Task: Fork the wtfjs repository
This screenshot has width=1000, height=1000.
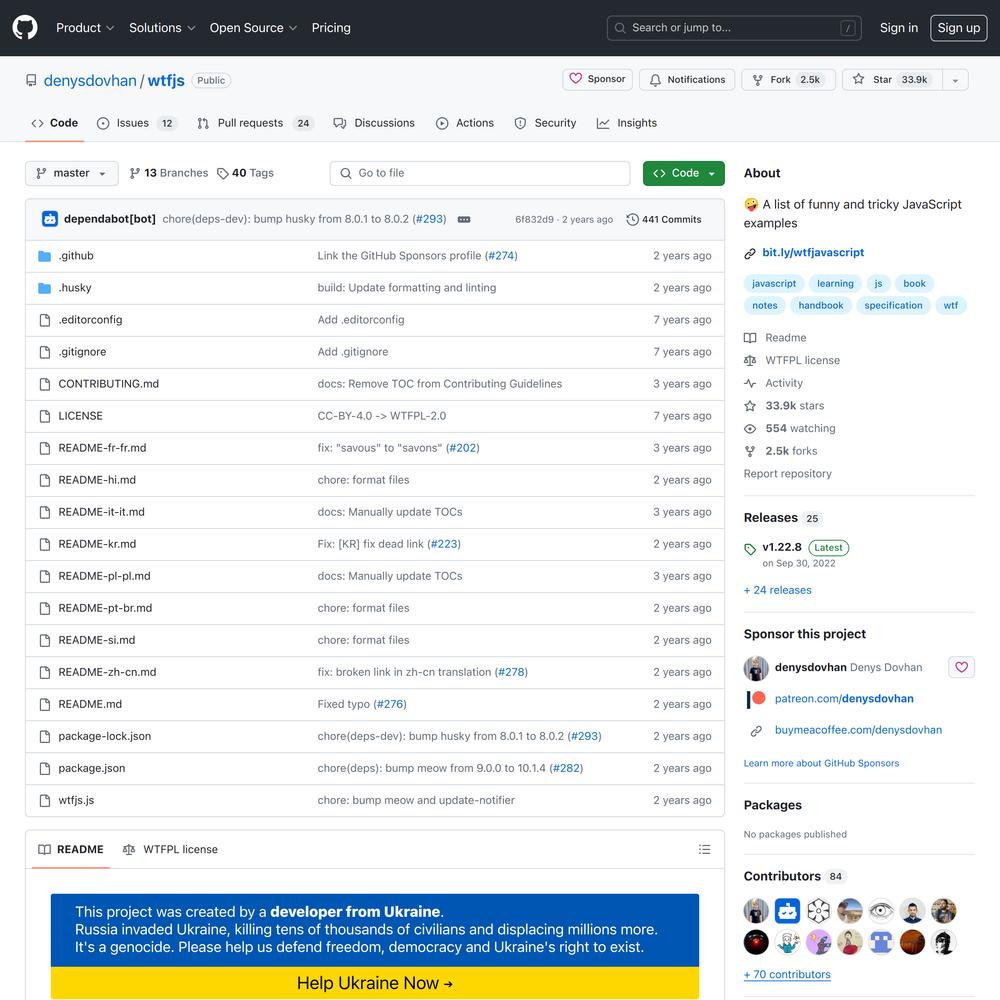Action: point(788,80)
